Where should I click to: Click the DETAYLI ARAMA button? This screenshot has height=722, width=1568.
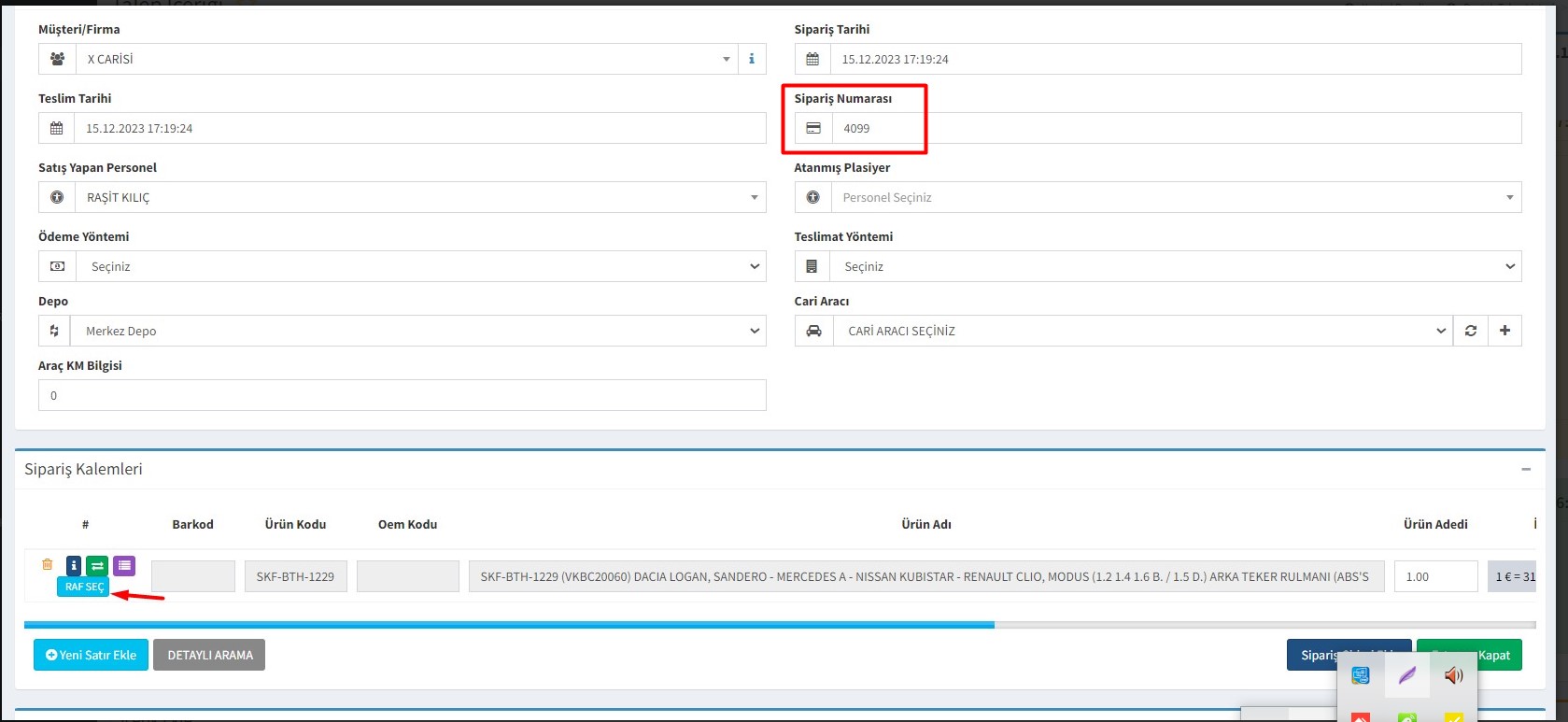(x=209, y=655)
